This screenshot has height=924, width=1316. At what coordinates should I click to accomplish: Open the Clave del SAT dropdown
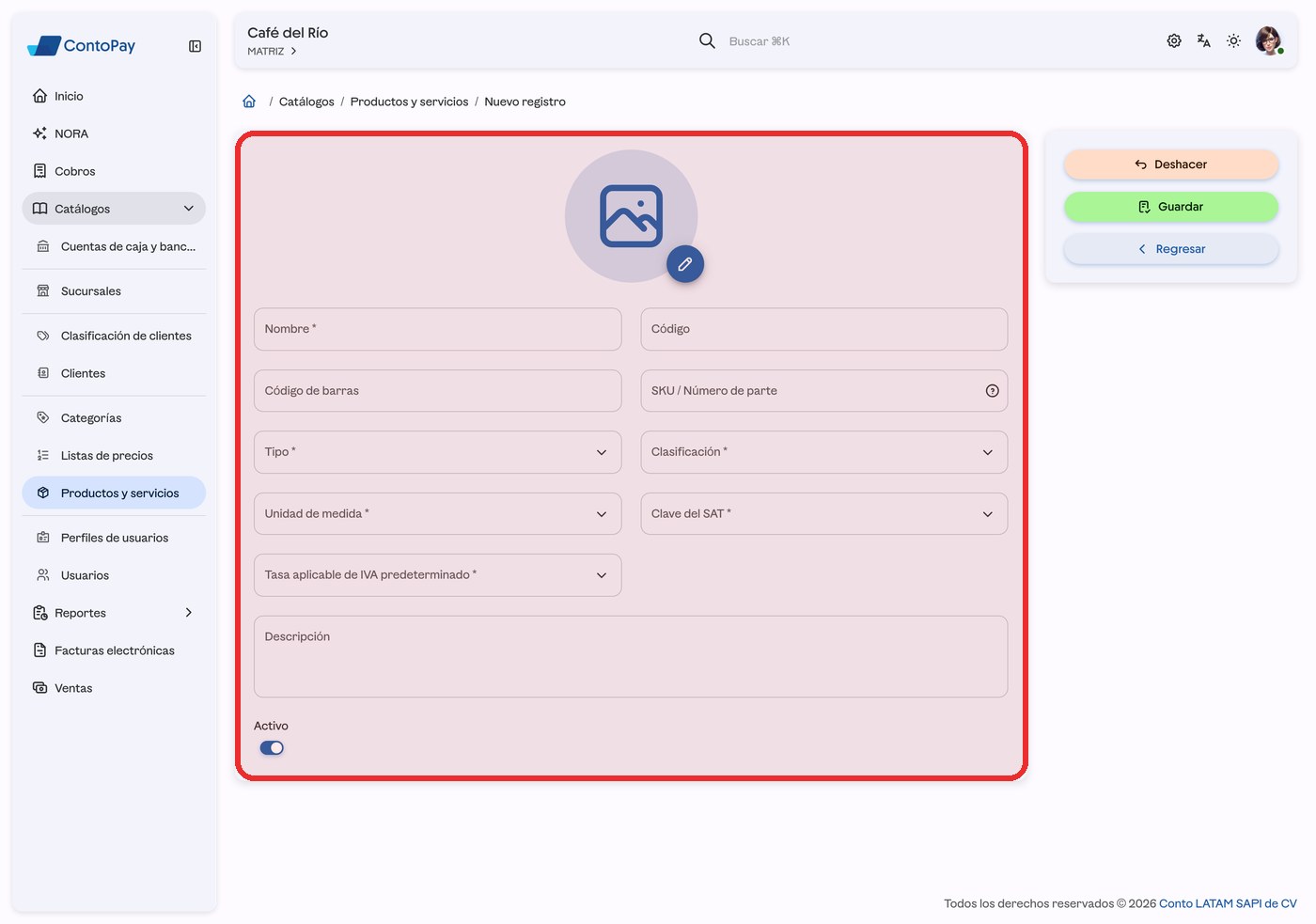(824, 514)
